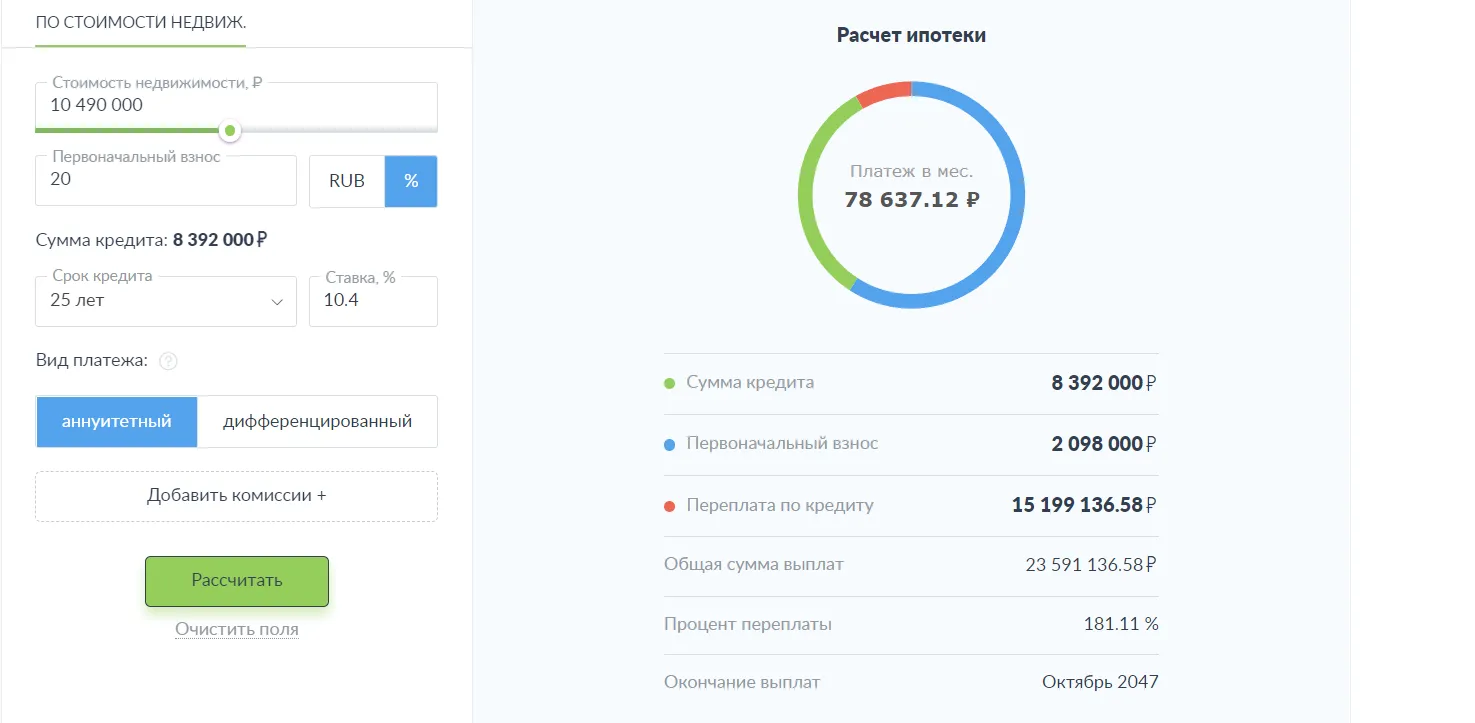This screenshot has height=723, width=1475.
Task: Click the help icon beside Вид платежа
Action: [168, 362]
